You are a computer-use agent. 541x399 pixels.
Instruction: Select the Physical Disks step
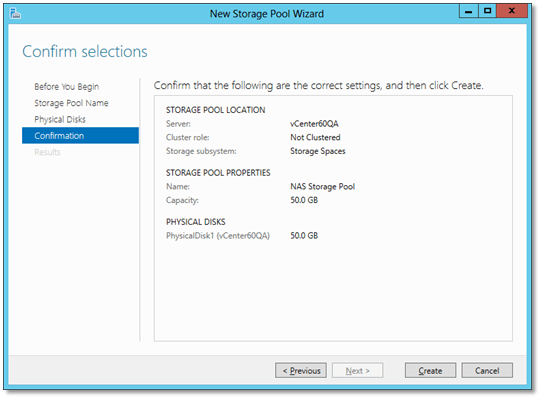coord(60,119)
